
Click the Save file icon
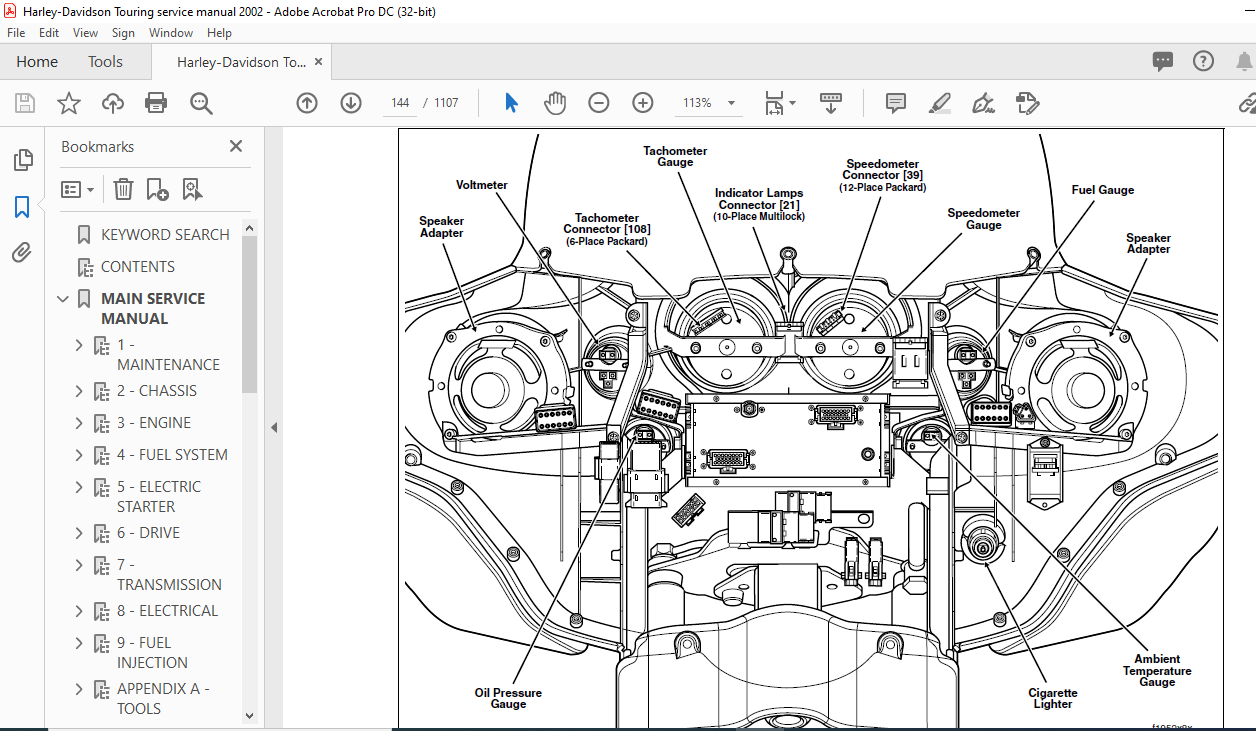click(25, 103)
